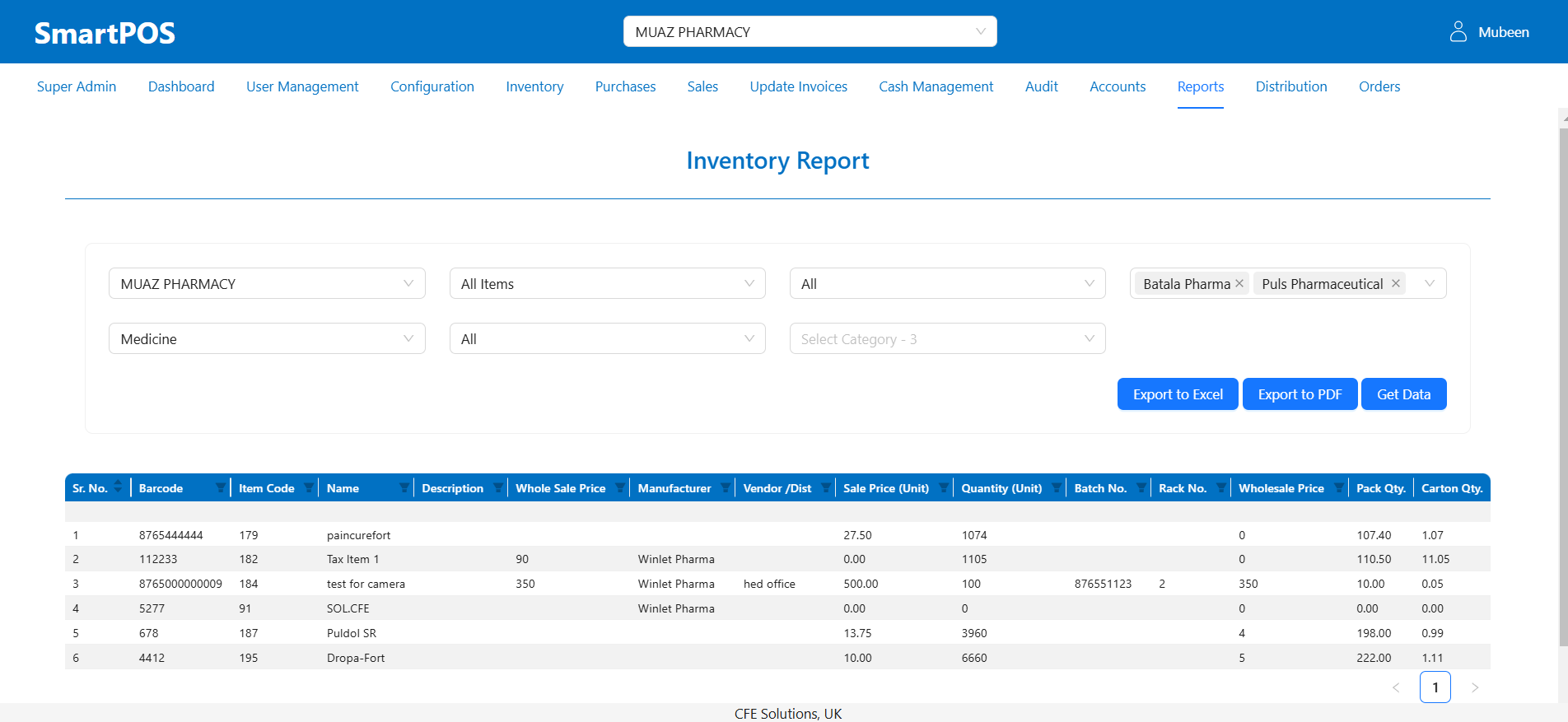
Task: Open the Distribution menu
Action: tap(1291, 86)
